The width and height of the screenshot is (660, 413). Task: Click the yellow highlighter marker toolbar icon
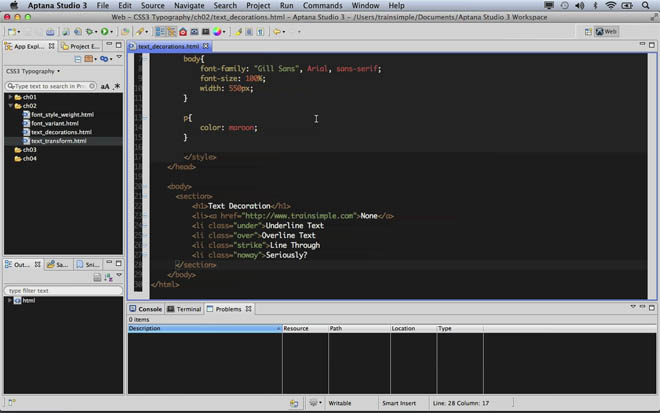click(238, 32)
